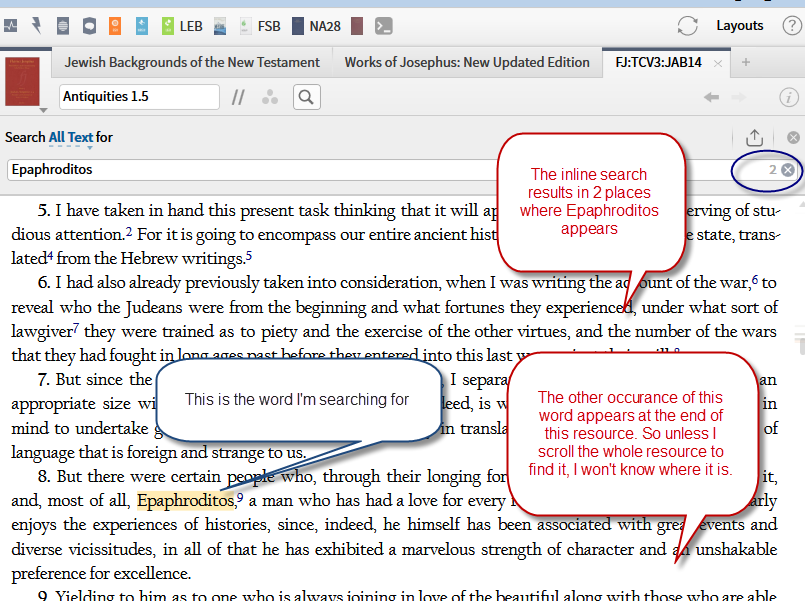Close the inline search panel

[x=793, y=138]
